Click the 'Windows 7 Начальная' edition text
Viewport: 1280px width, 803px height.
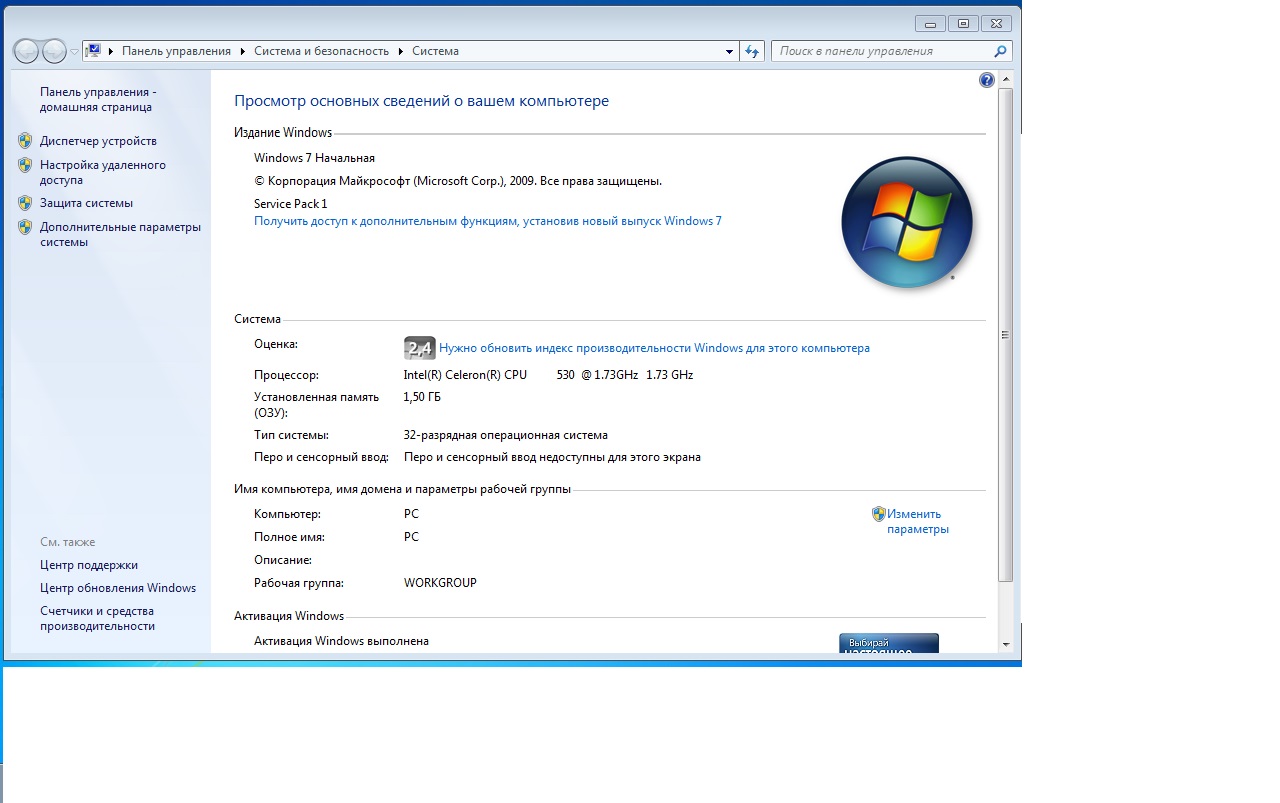pyautogui.click(x=314, y=158)
